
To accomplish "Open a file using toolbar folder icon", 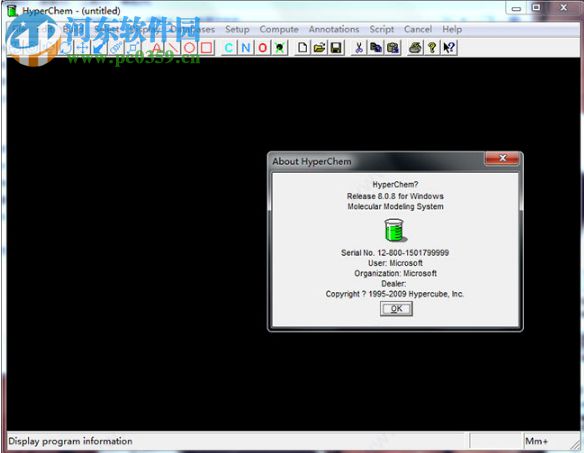I will tap(319, 48).
